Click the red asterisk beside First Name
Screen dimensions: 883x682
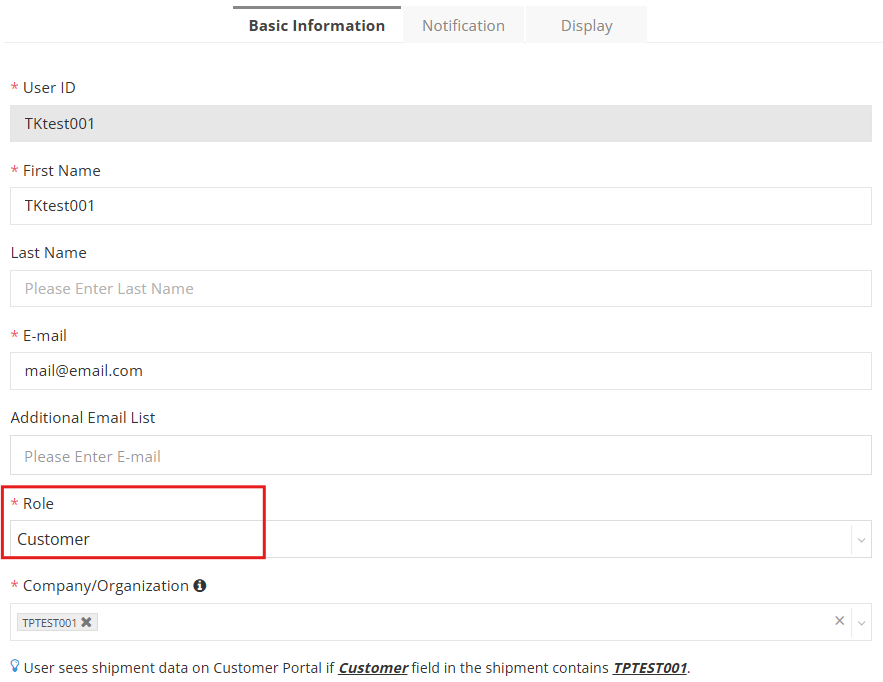pos(15,170)
